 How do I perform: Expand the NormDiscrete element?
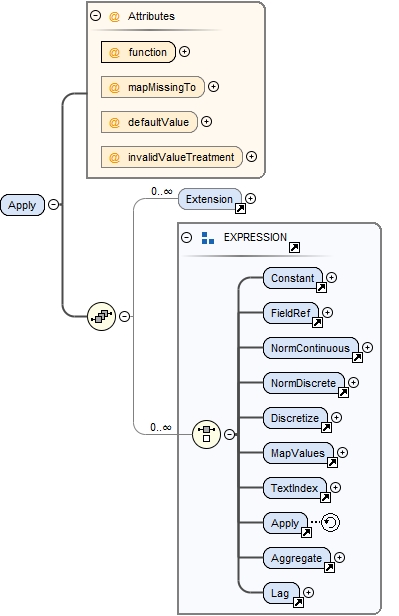click(x=353, y=382)
